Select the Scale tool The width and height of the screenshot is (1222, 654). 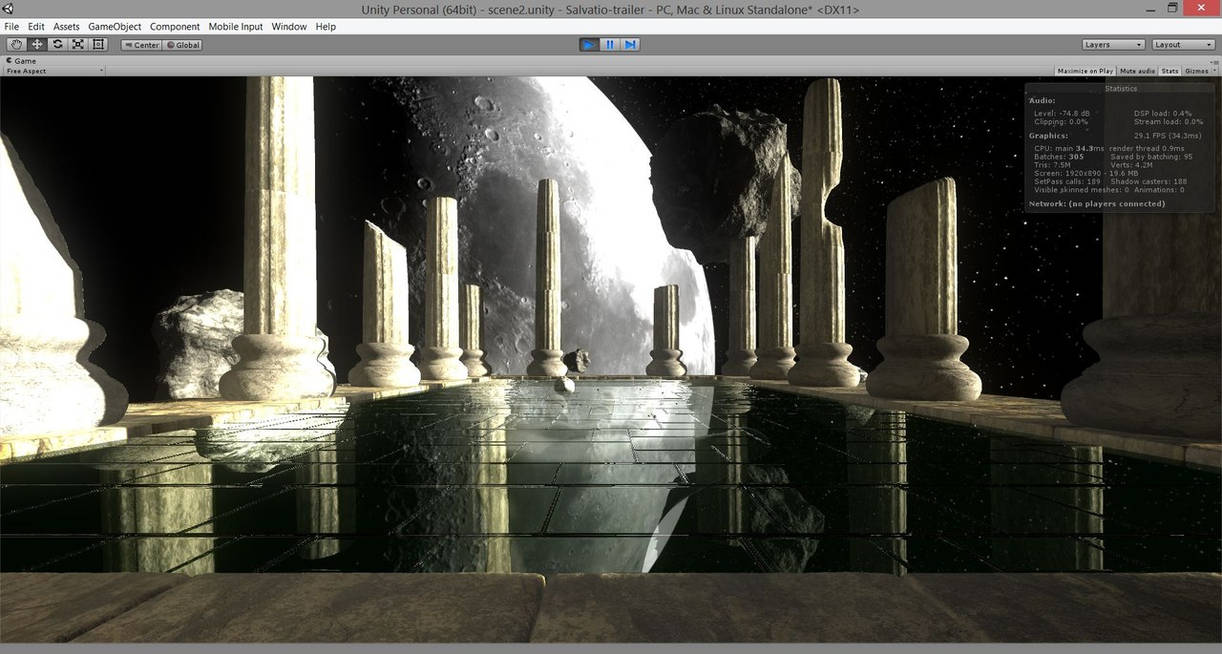(x=78, y=44)
